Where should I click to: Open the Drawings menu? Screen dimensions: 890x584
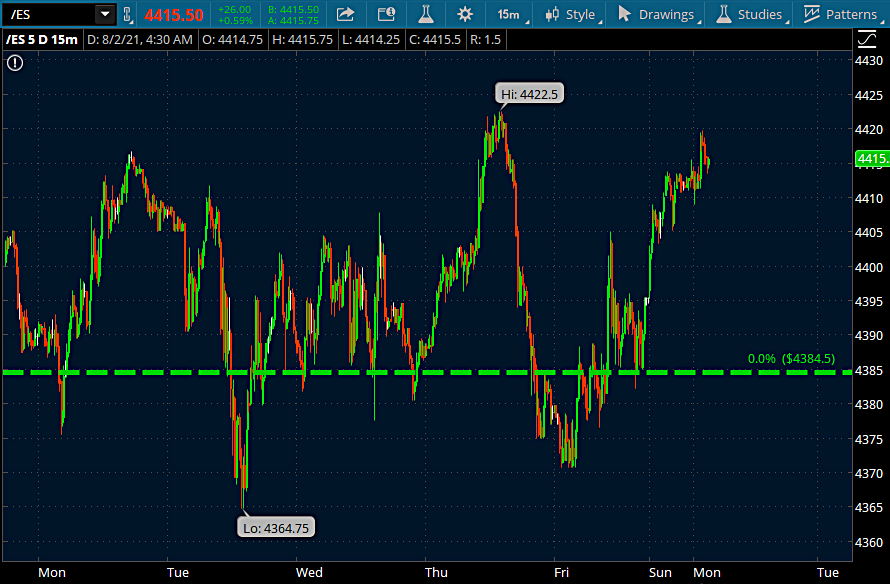pyautogui.click(x=656, y=14)
